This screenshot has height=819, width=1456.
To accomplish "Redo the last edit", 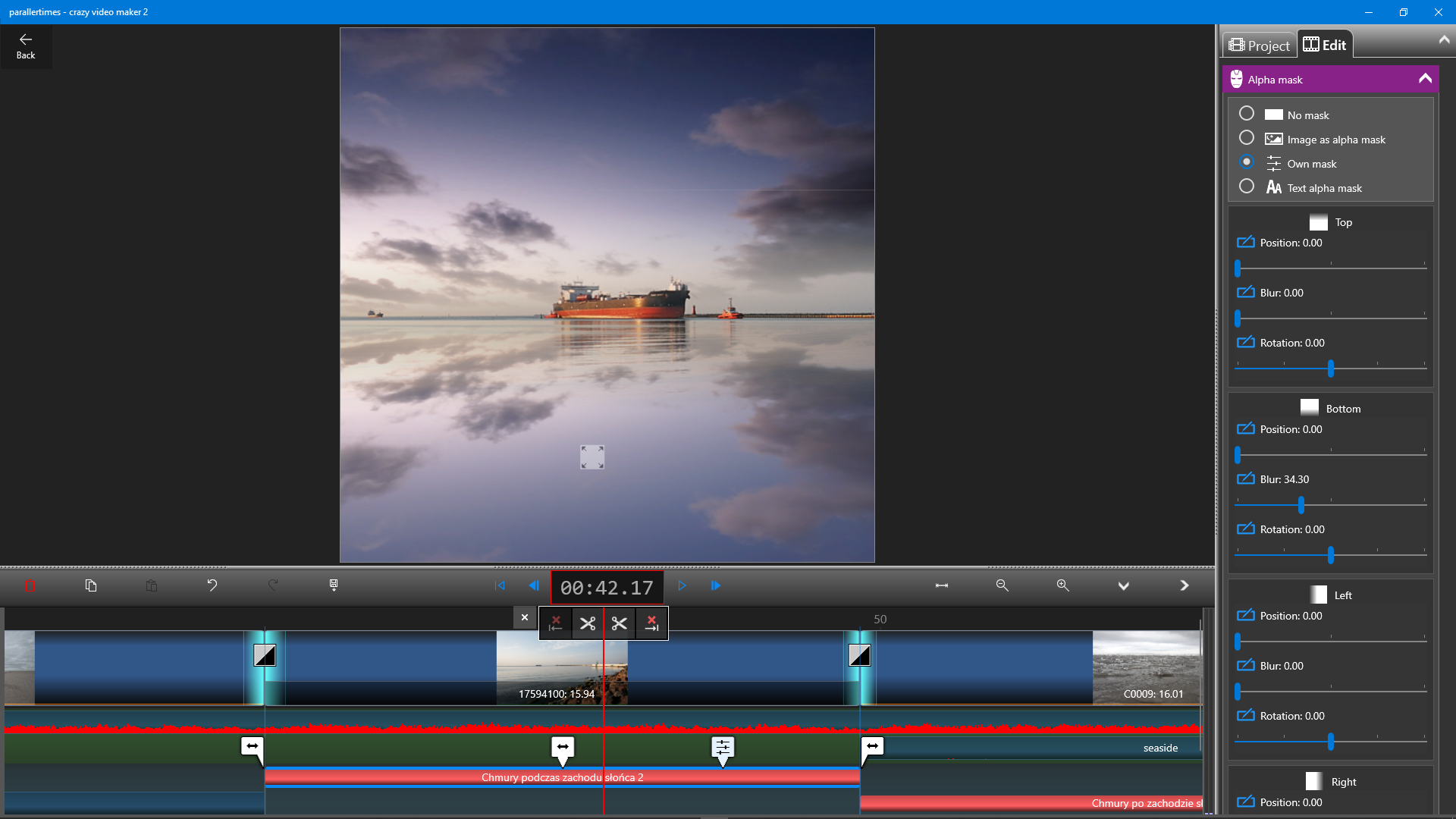I will point(272,585).
